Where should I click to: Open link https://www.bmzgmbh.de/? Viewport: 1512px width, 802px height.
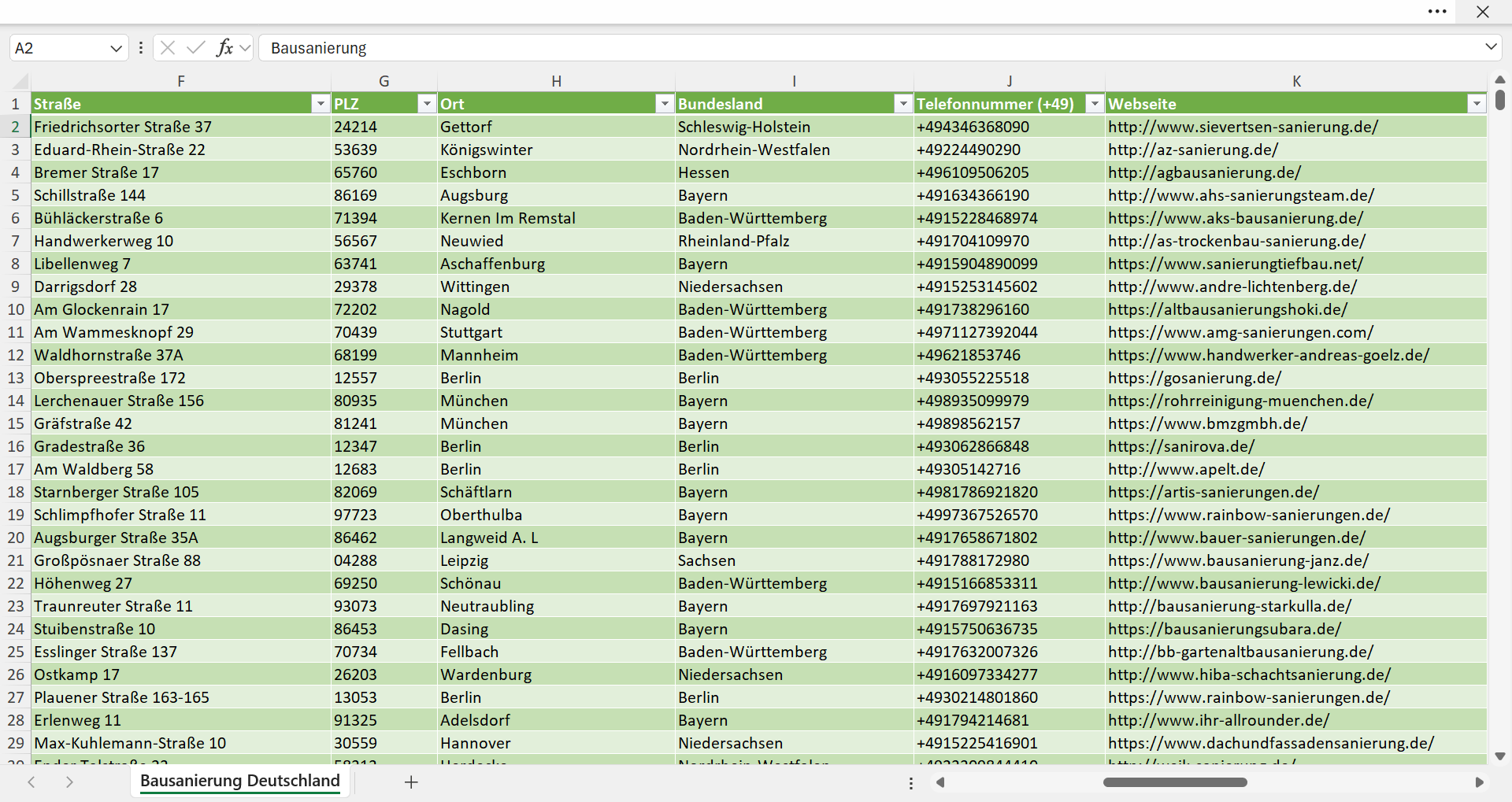(x=1207, y=423)
